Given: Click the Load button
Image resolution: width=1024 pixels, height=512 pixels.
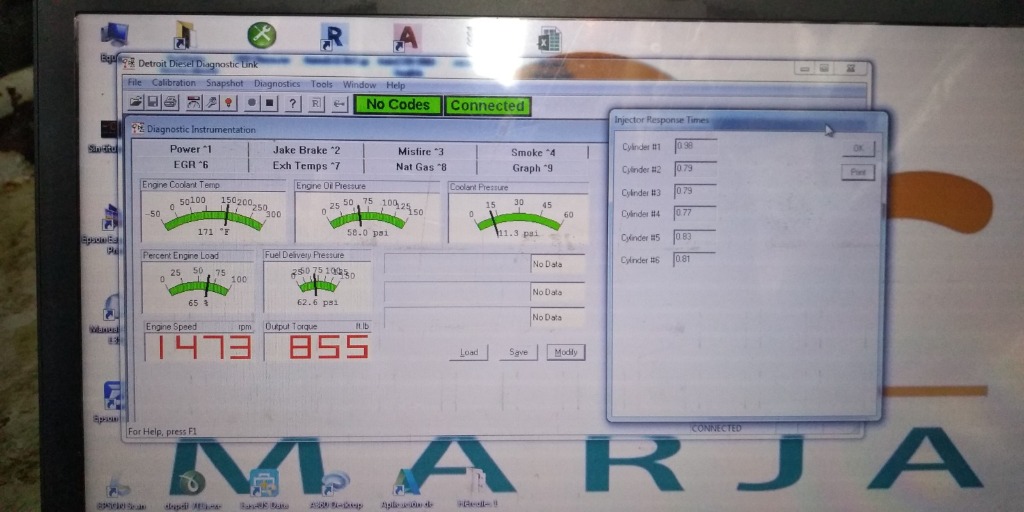Looking at the screenshot, I should [x=469, y=352].
